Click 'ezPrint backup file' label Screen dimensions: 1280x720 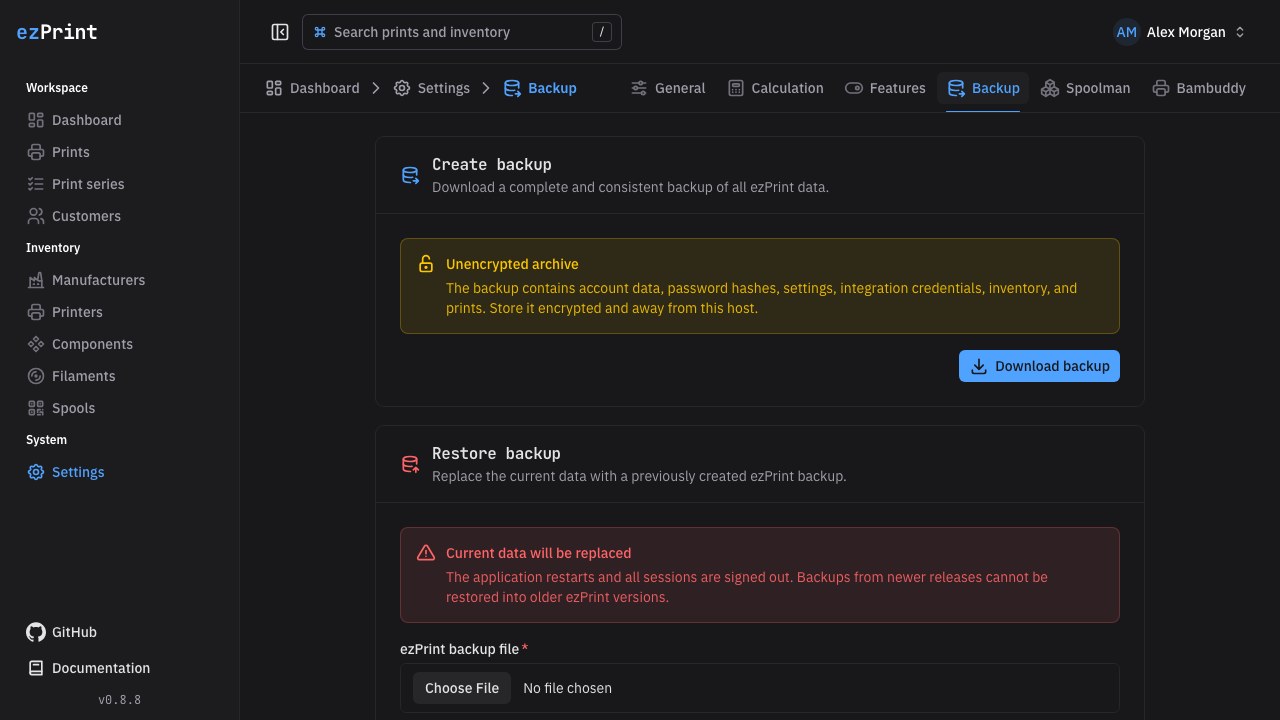(x=459, y=649)
